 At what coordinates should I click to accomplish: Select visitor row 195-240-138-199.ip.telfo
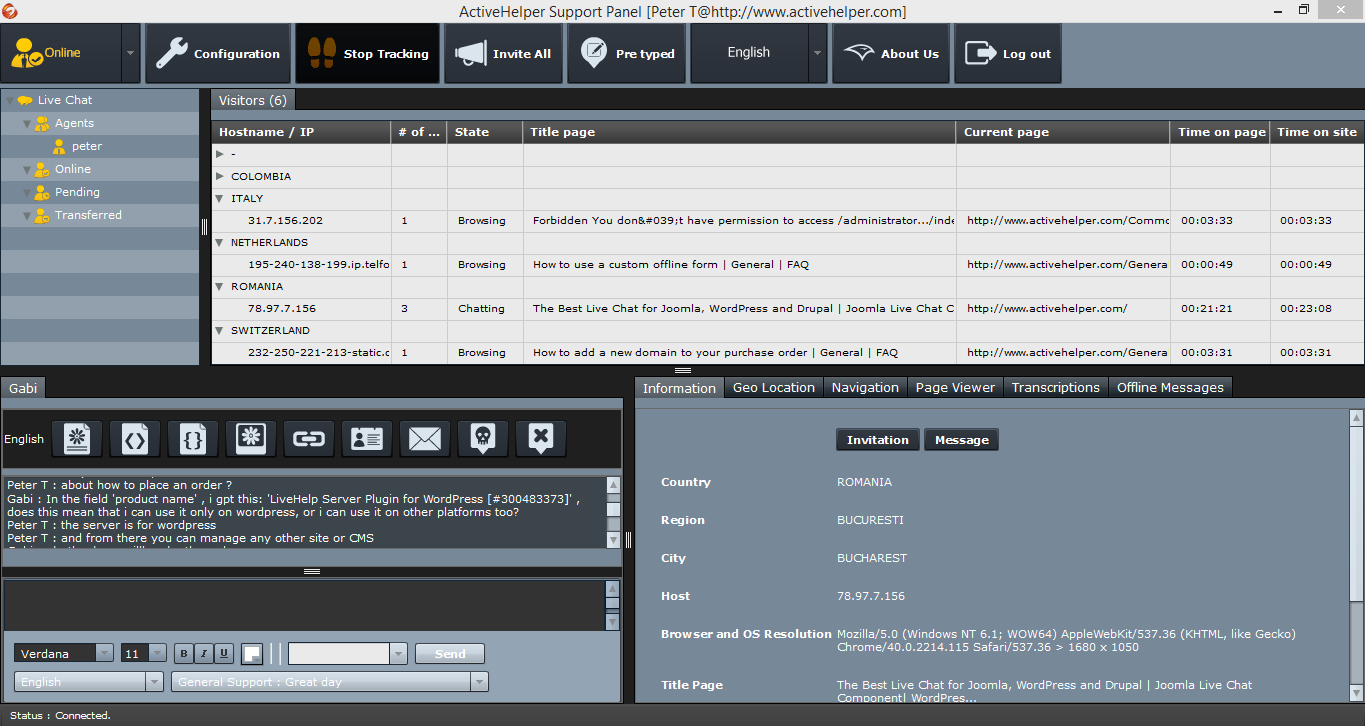(788, 264)
